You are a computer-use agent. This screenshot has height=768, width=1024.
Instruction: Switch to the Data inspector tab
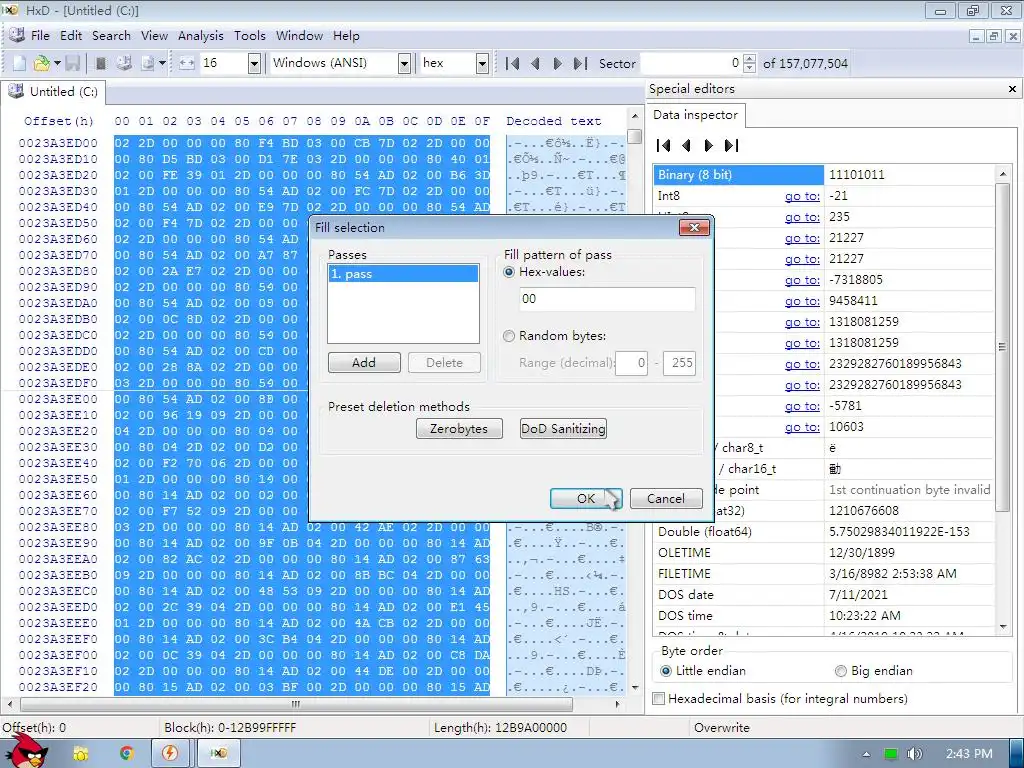[696, 115]
